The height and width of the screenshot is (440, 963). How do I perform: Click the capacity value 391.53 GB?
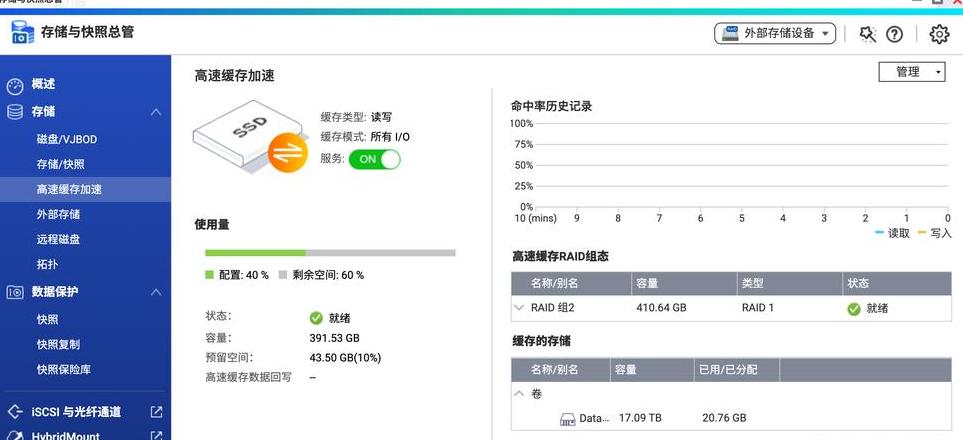pos(335,338)
